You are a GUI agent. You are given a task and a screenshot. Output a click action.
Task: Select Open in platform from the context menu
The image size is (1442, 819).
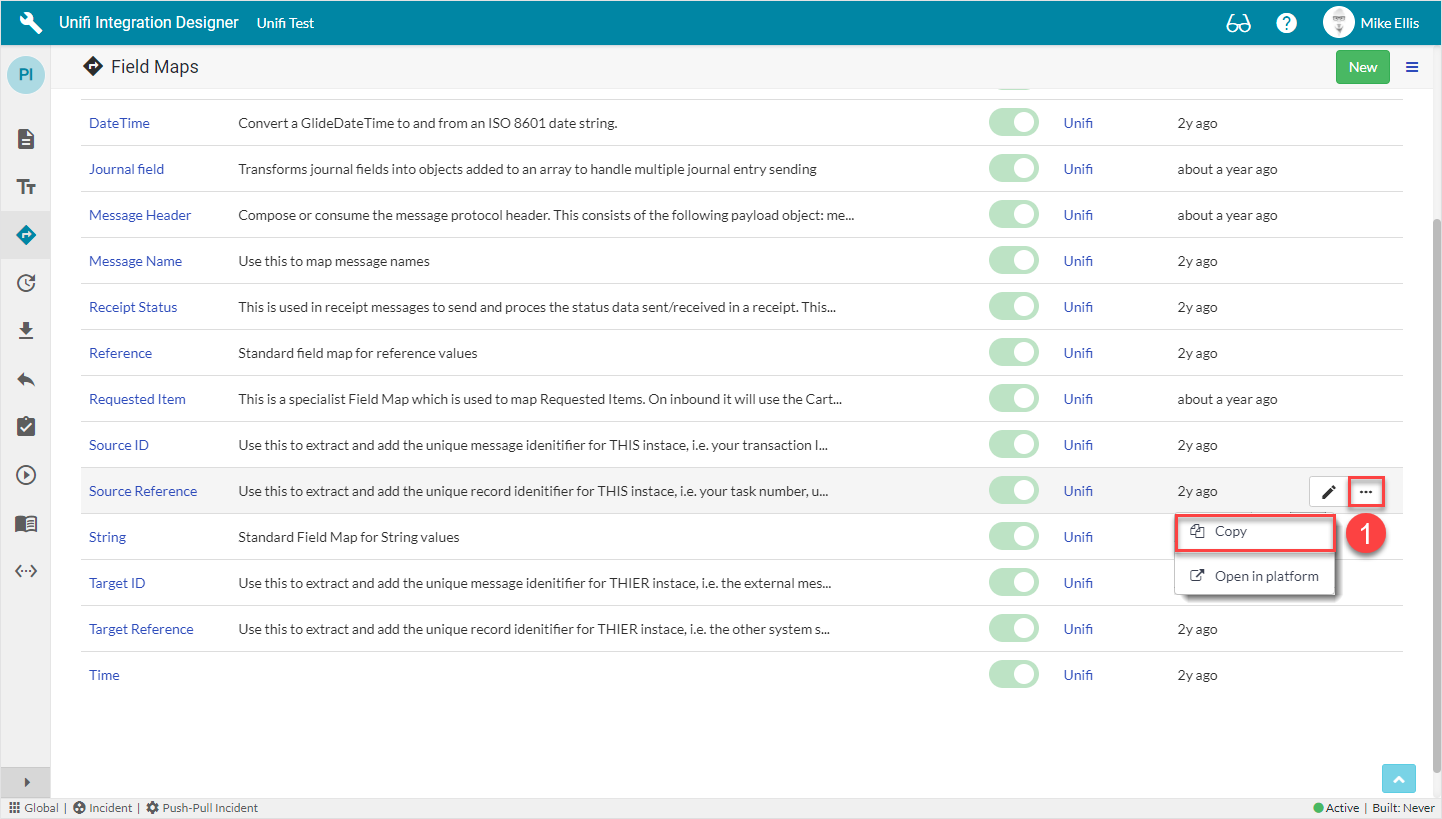coord(1259,576)
